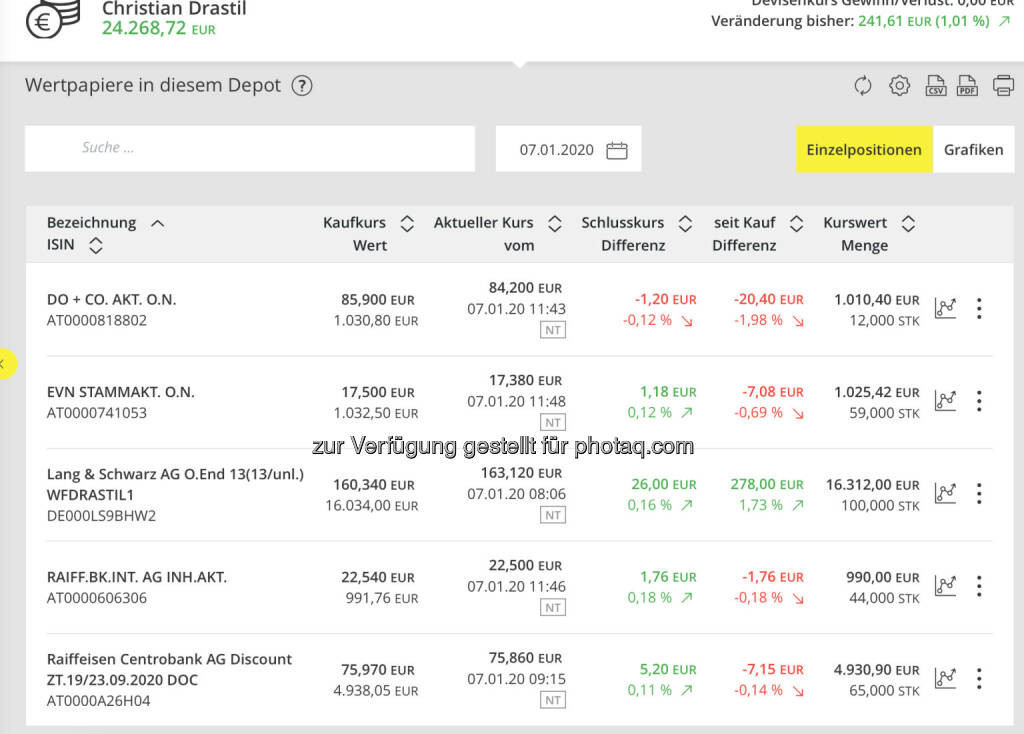
Task: Export the depot as CSV
Action: pos(935,86)
